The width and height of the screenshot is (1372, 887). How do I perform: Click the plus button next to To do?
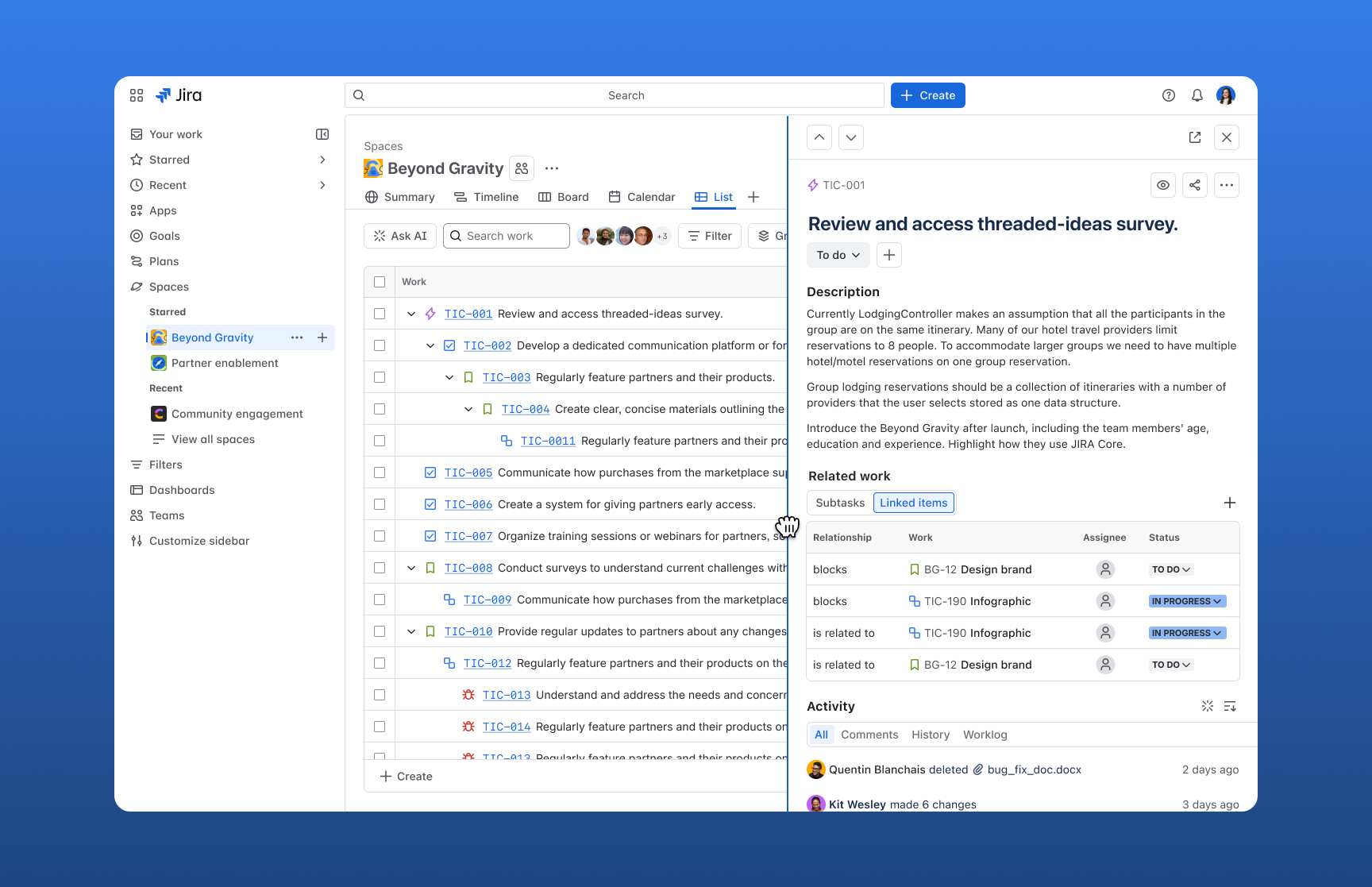tap(889, 255)
